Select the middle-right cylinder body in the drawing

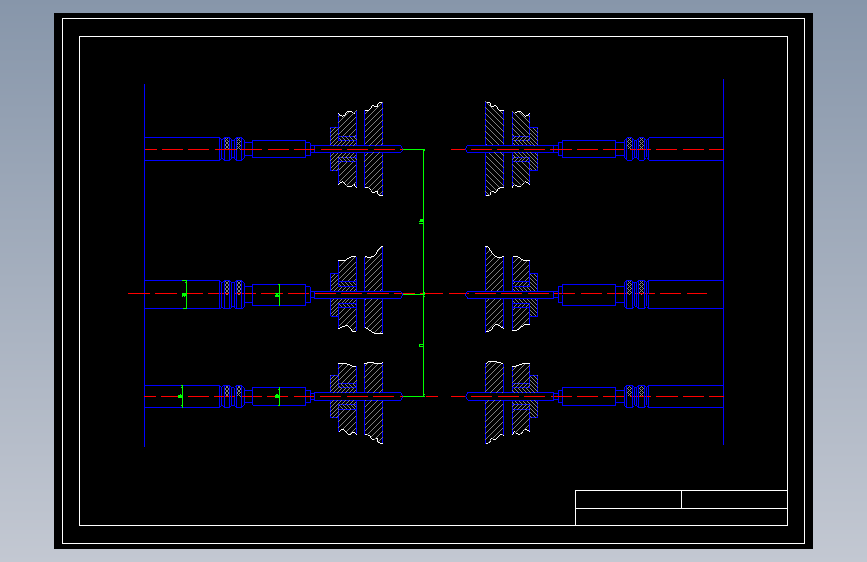pos(686,294)
